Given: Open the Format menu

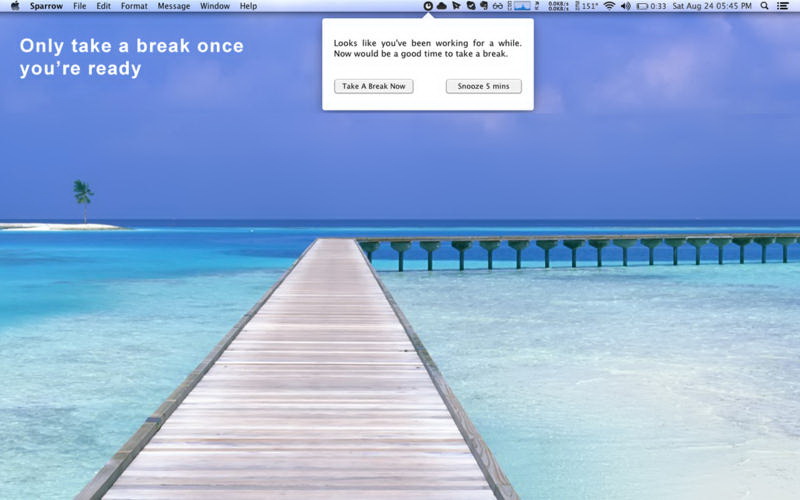Looking at the screenshot, I should pyautogui.click(x=134, y=6).
